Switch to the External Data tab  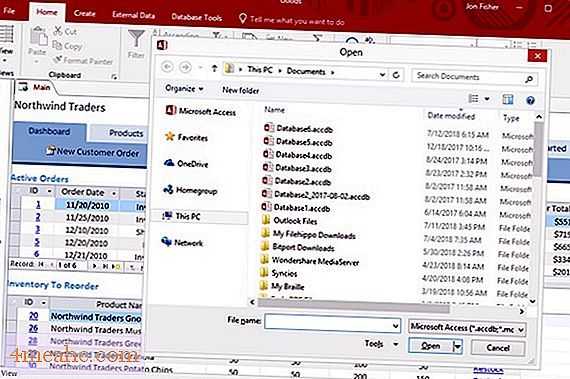(134, 15)
